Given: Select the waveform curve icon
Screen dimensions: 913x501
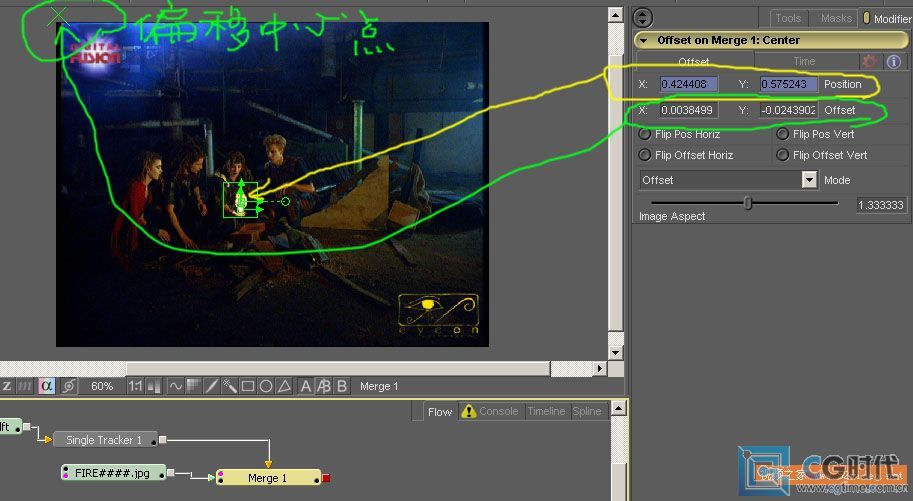Looking at the screenshot, I should 175,386.
